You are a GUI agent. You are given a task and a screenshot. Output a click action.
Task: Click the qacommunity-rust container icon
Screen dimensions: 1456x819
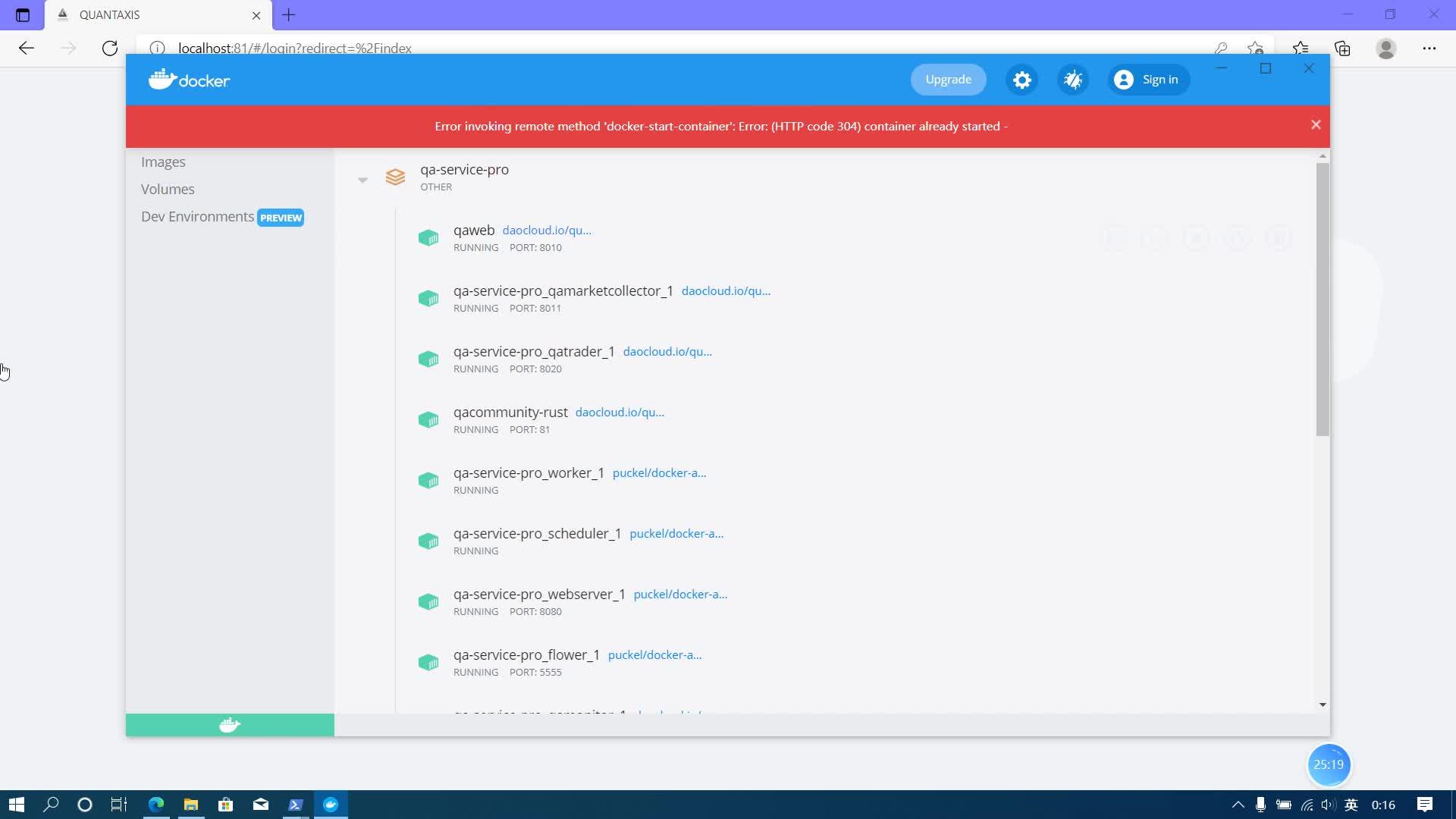428,420
